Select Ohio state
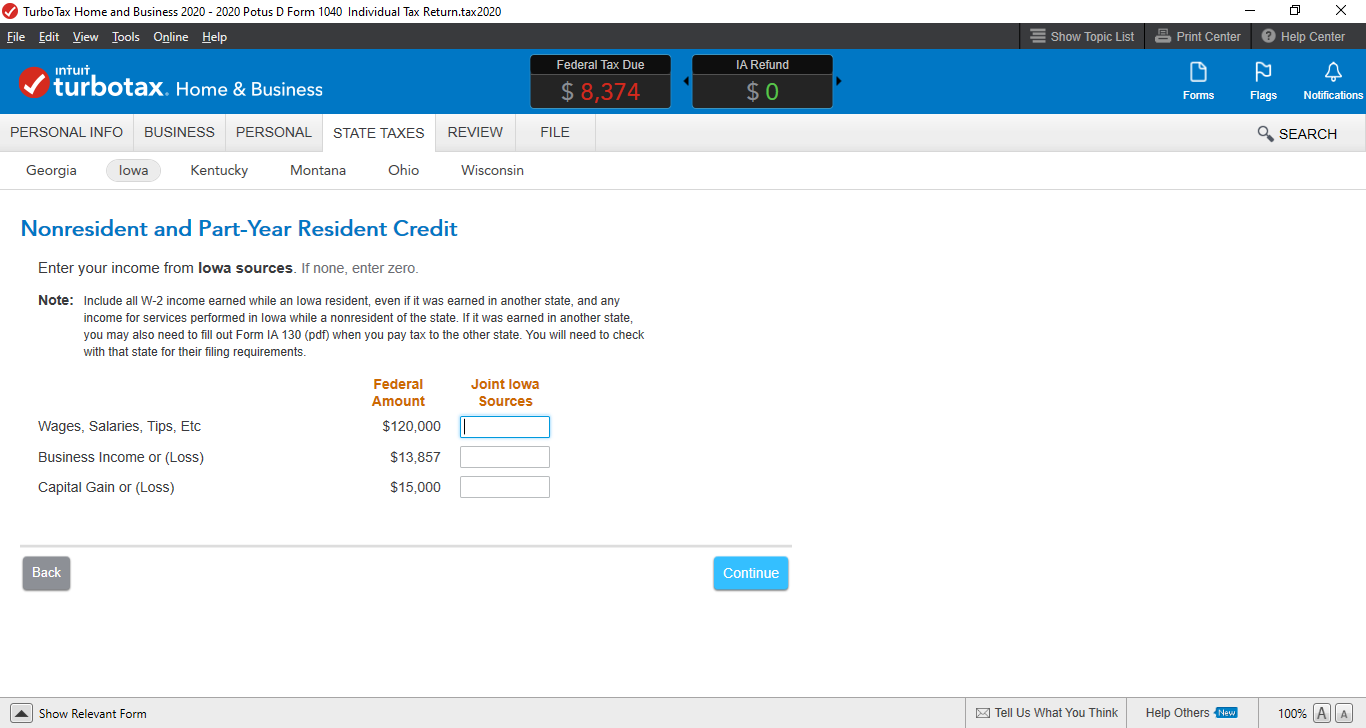 click(x=404, y=170)
